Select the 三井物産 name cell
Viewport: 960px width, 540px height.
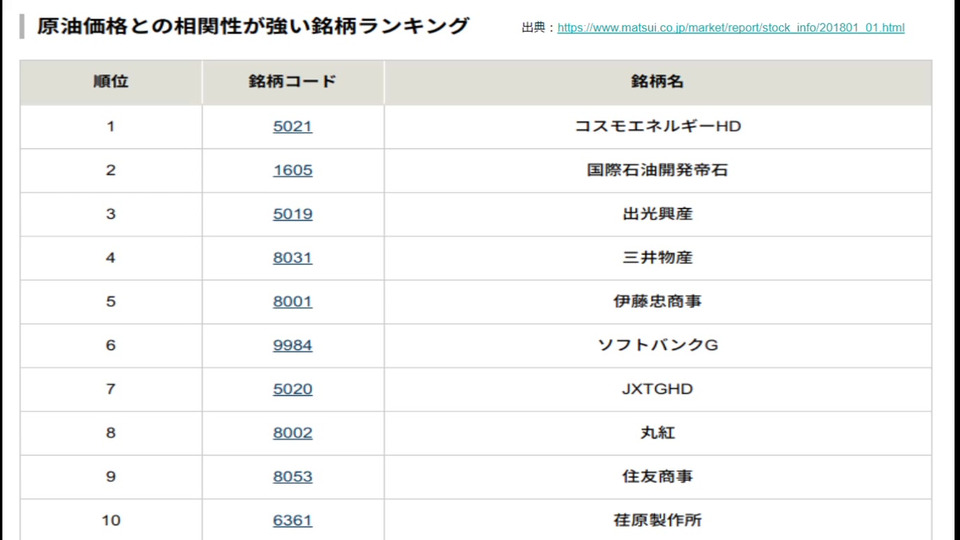(658, 258)
